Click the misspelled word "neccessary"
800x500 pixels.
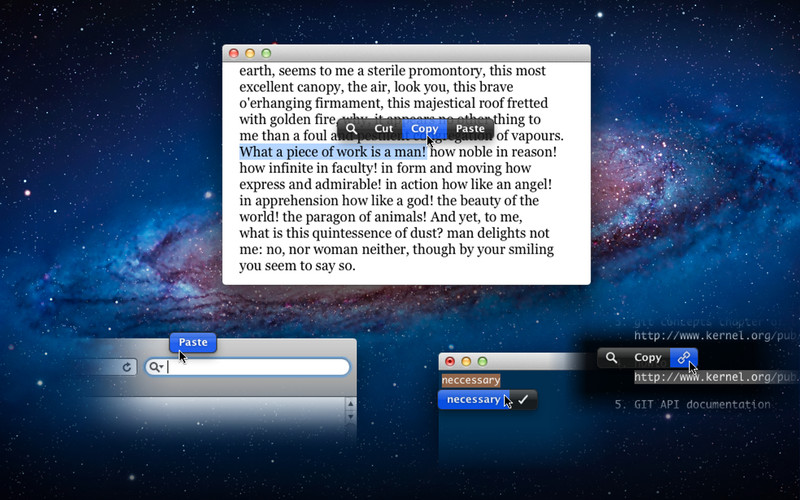(470, 380)
